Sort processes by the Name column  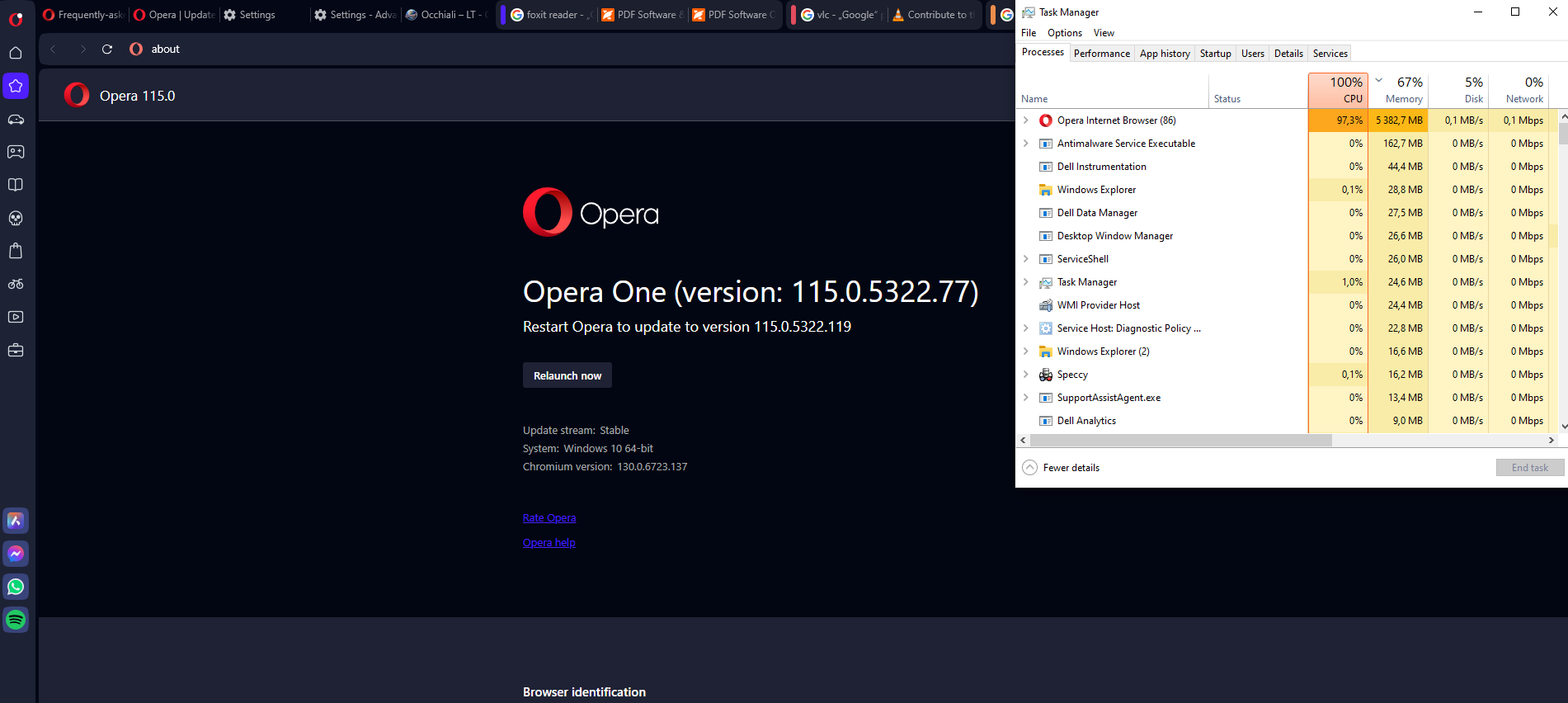(x=1114, y=91)
